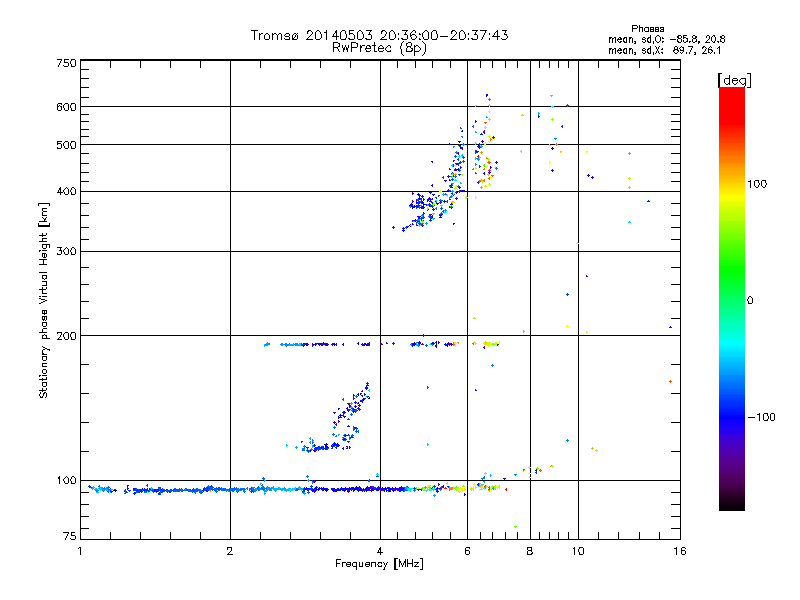This screenshot has width=800, height=600.
Task: Click the x-axis tick label '1'
Action: click(x=80, y=551)
